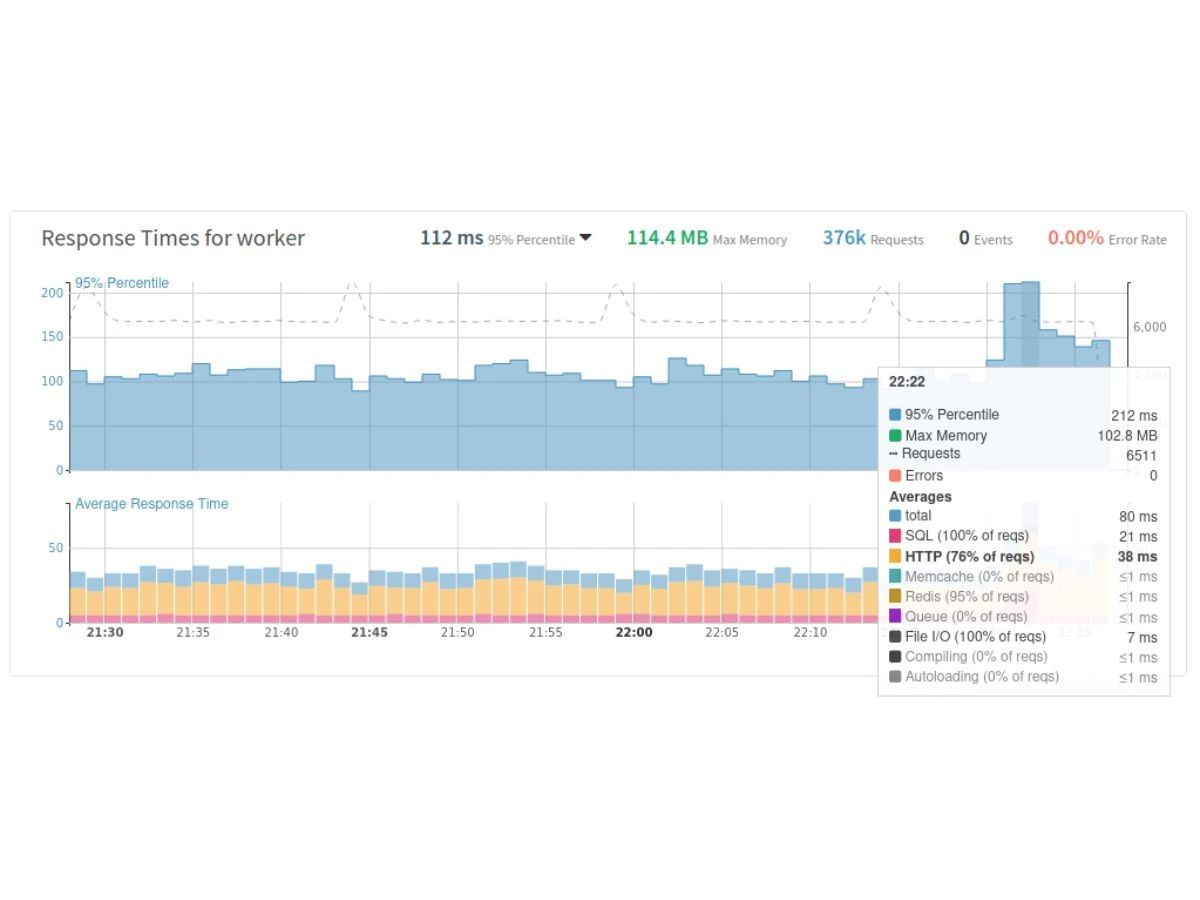Screen dimensions: 1200x900
Task: Click the 21:45 time axis label
Action: 369,633
